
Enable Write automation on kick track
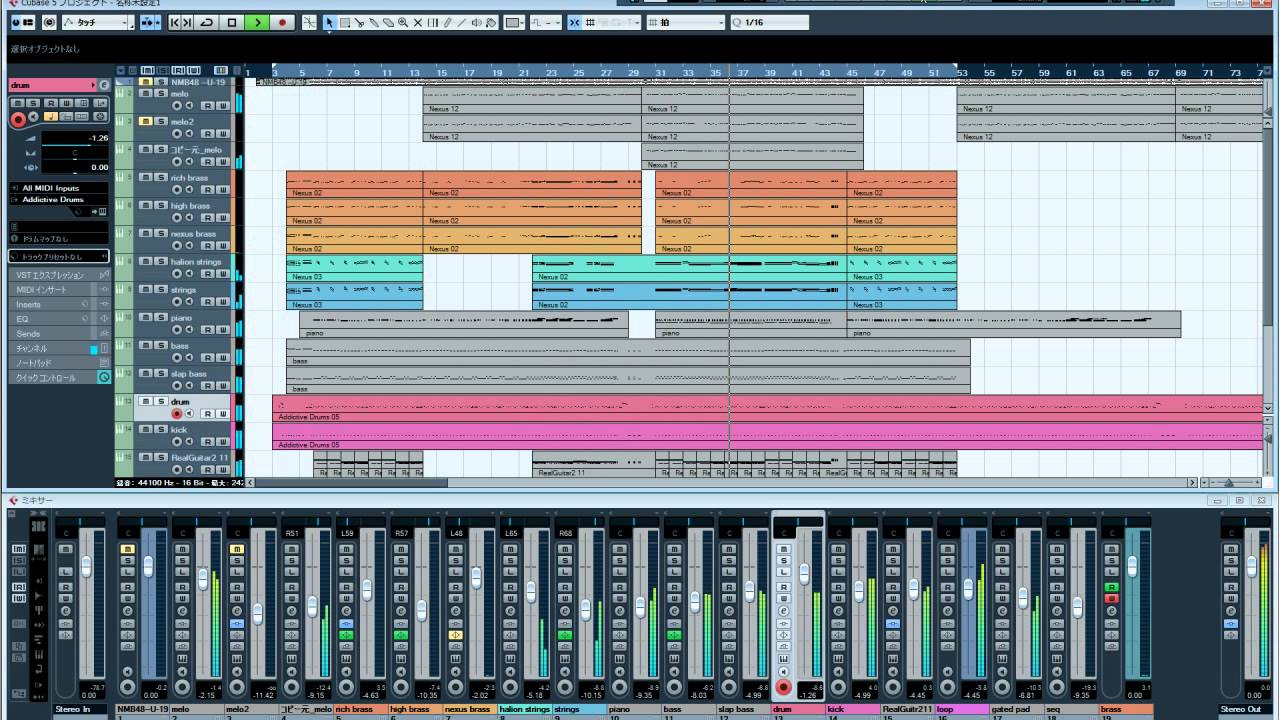[x=223, y=441]
